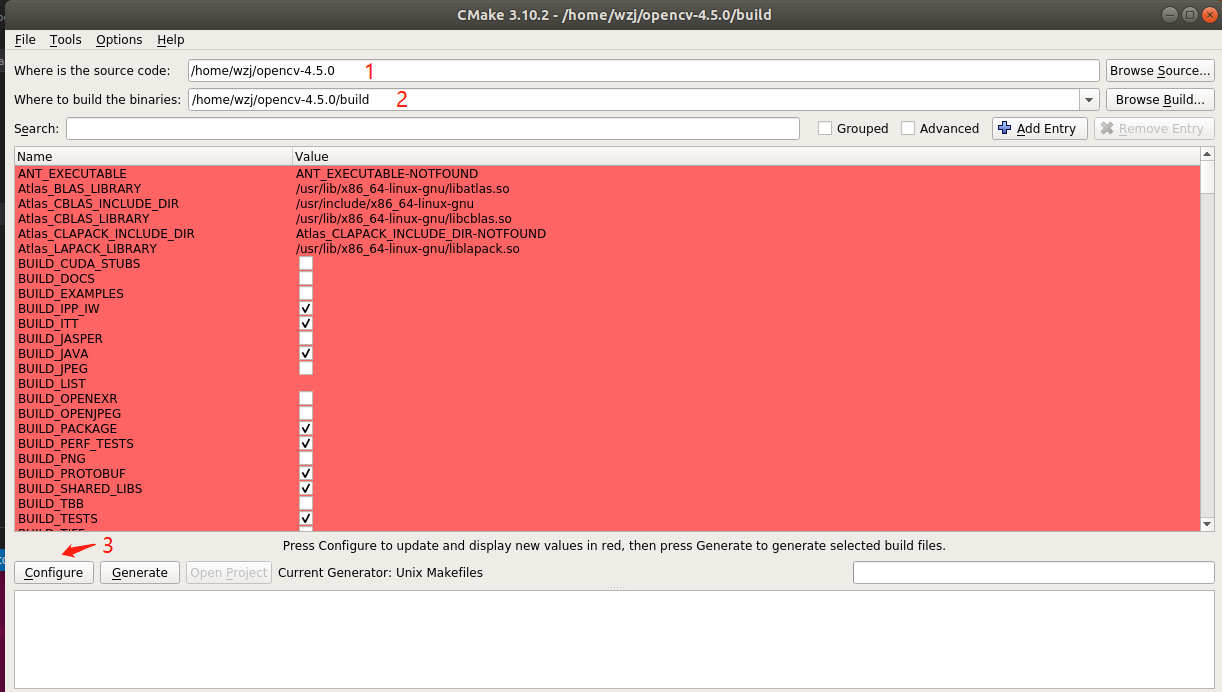
Task: Select the Atlas_CBLAS_INCLUDE_DIR entry name
Action: click(98, 204)
